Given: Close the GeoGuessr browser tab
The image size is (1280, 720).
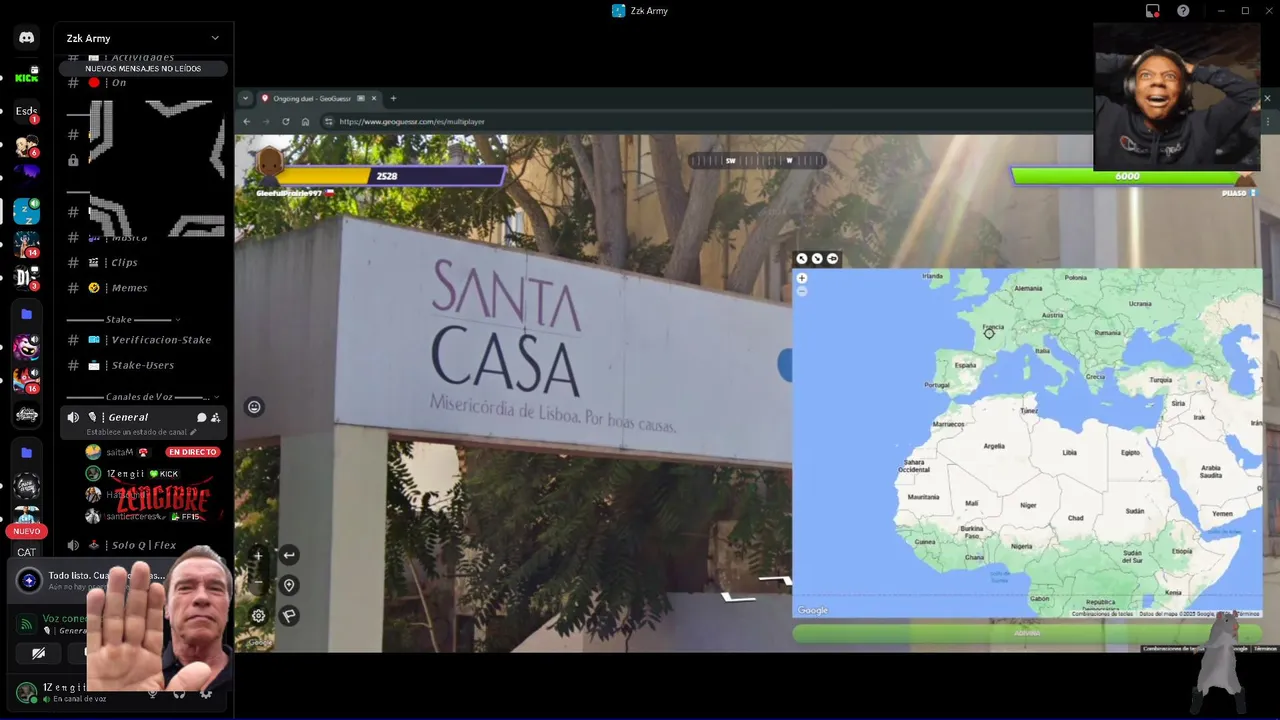Looking at the screenshot, I should pyautogui.click(x=374, y=98).
